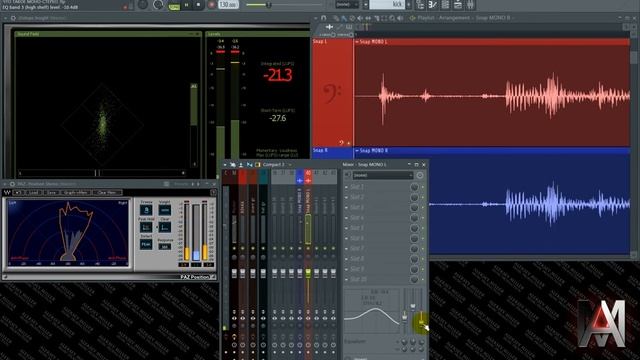Image resolution: width=640 pixels, height=360 pixels.
Task: Select the zoom tool in the Playlist toolbar
Action: point(392,18)
